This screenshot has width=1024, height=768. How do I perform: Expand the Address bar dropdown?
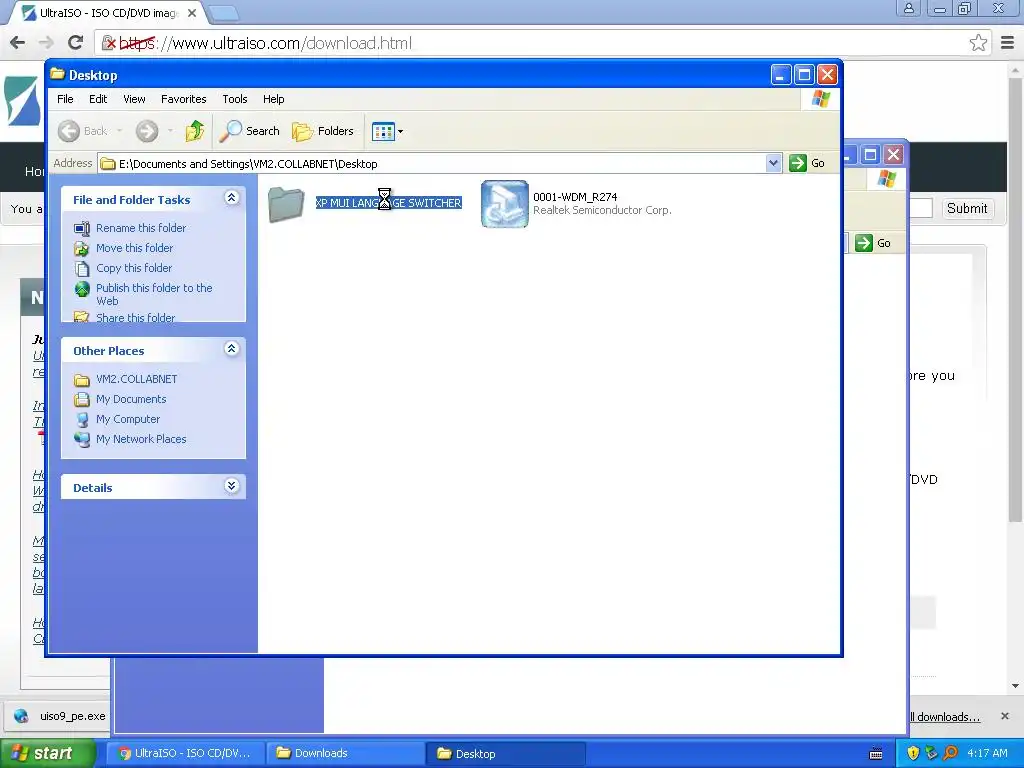[x=773, y=163]
